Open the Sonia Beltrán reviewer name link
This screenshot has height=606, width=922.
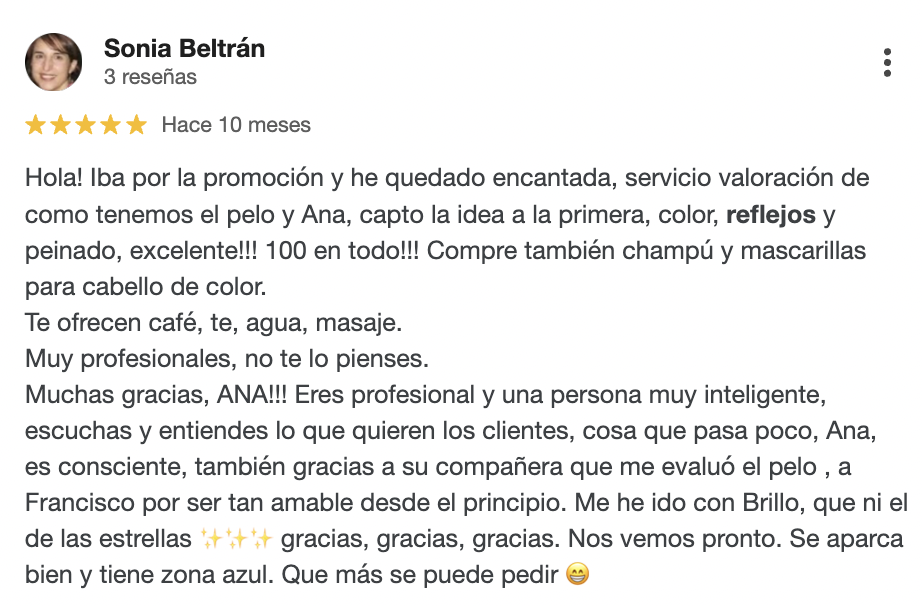(184, 48)
